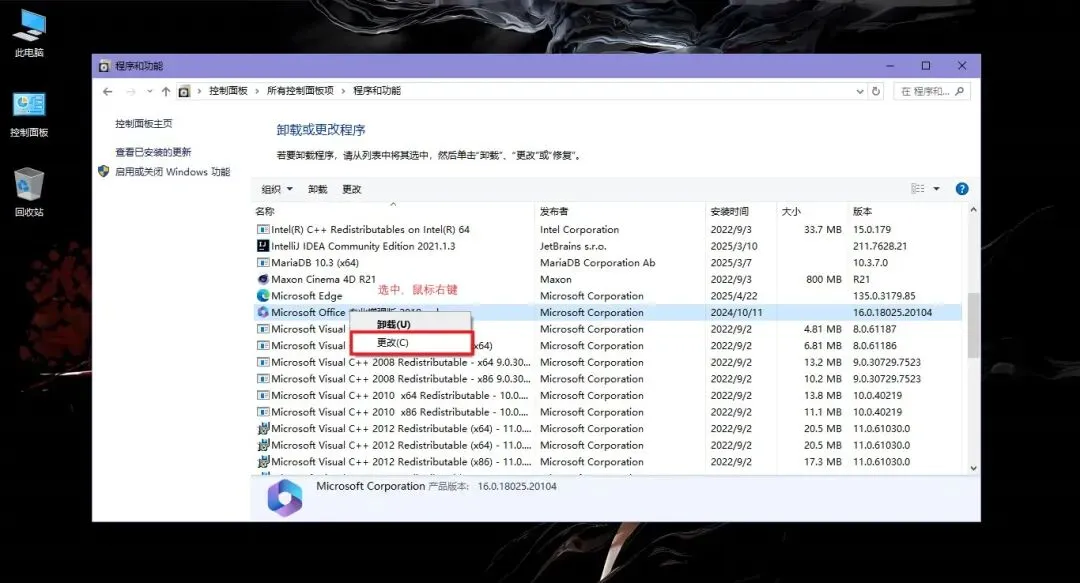This screenshot has width=1080, height=583.
Task: Click the shield icon beside Windows 功能
Action: point(103,171)
